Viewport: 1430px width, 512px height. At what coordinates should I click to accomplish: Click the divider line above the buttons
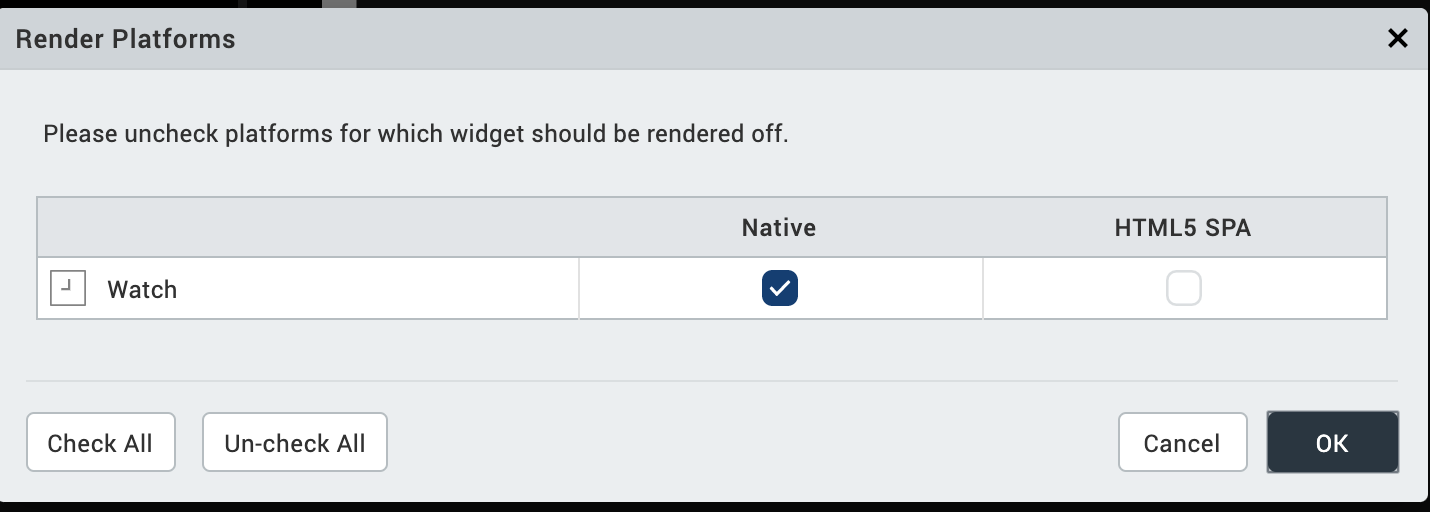(712, 381)
